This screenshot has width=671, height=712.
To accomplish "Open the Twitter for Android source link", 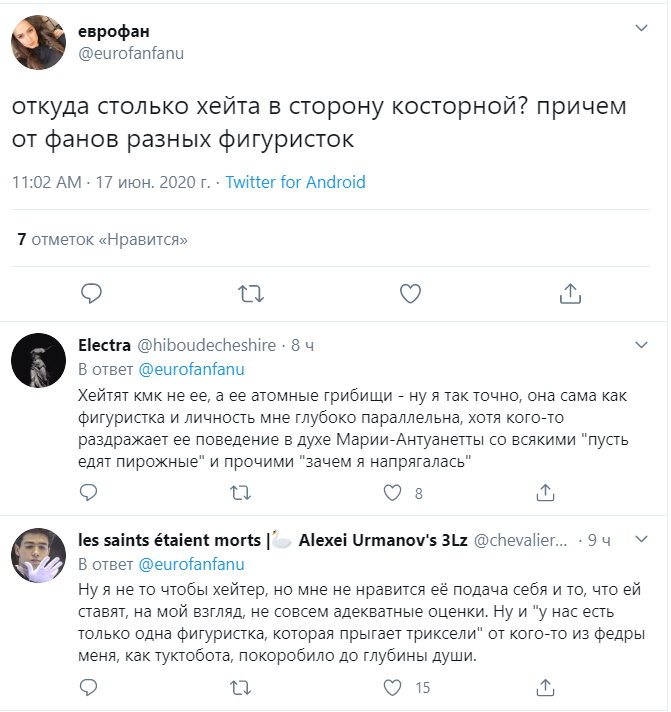I will (x=295, y=182).
